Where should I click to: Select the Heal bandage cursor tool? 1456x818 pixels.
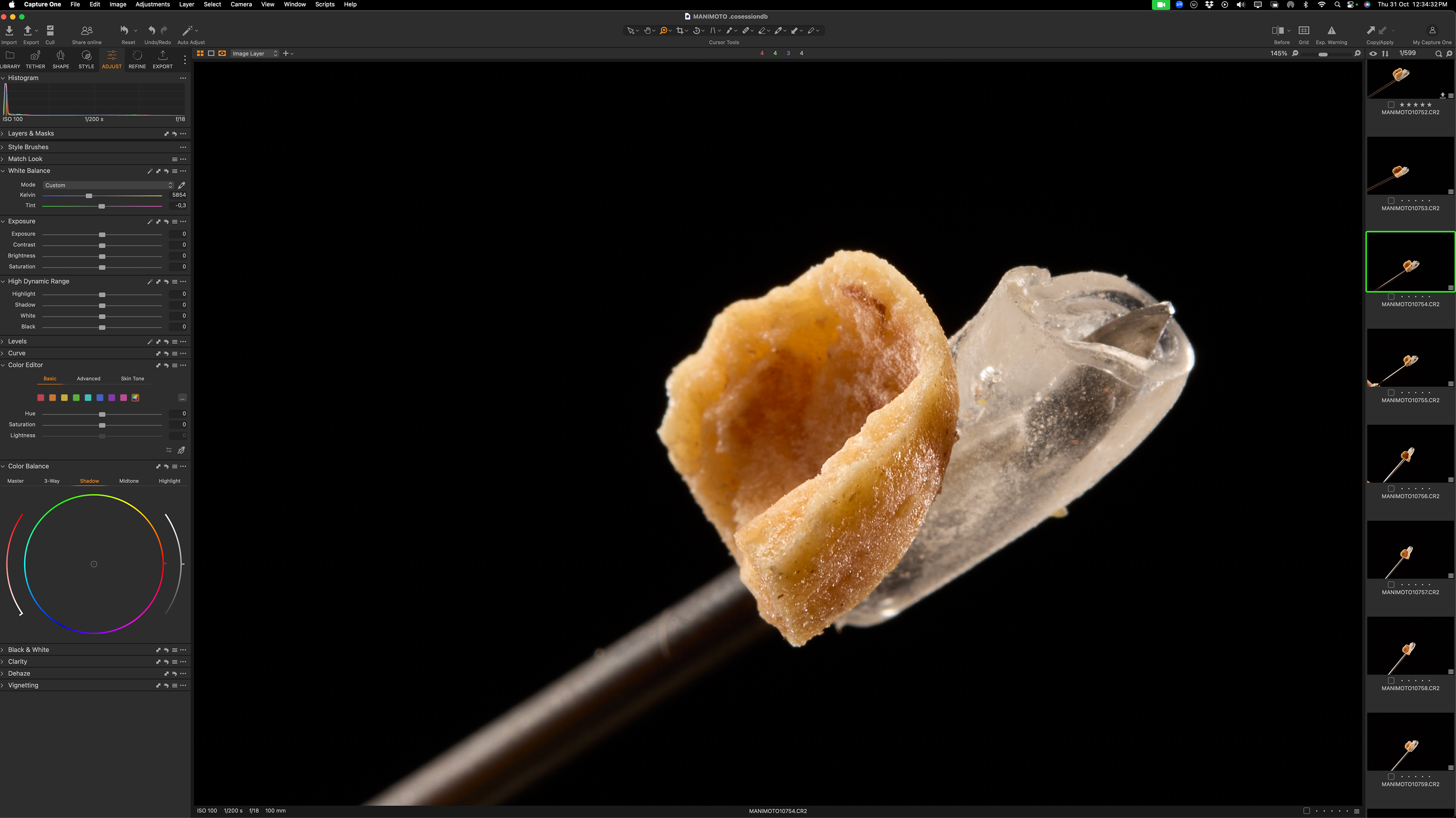pos(745,30)
